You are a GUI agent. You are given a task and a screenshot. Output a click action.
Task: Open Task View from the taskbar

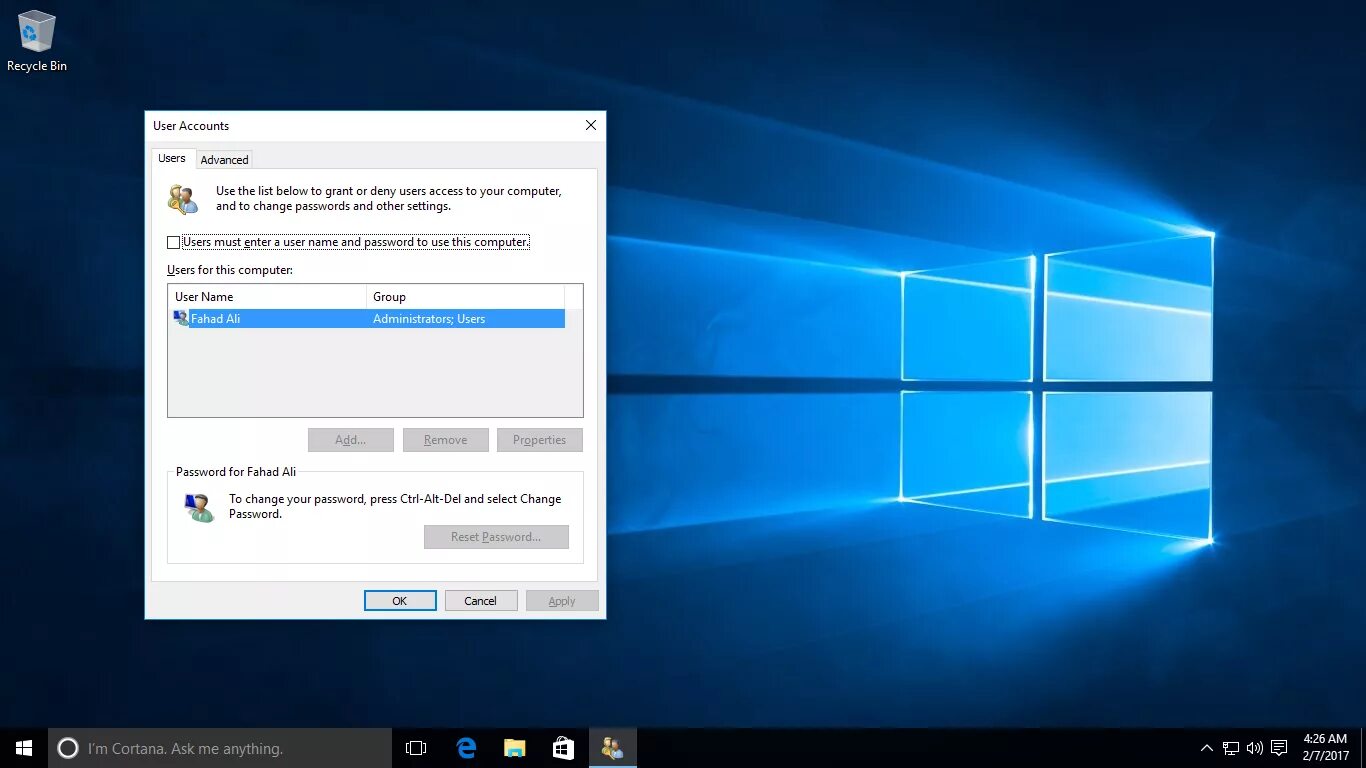tap(416, 748)
